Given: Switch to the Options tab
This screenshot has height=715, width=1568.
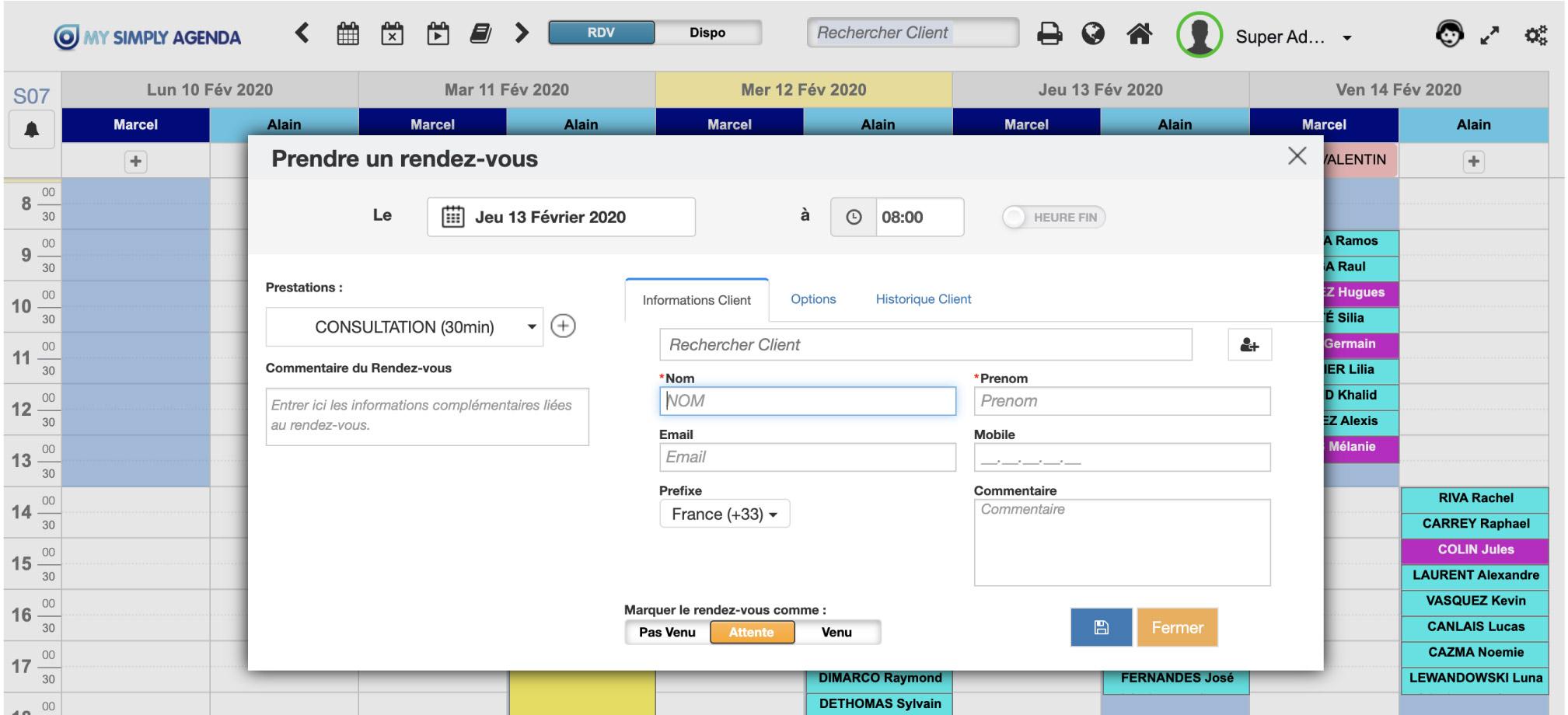Looking at the screenshot, I should [x=813, y=299].
